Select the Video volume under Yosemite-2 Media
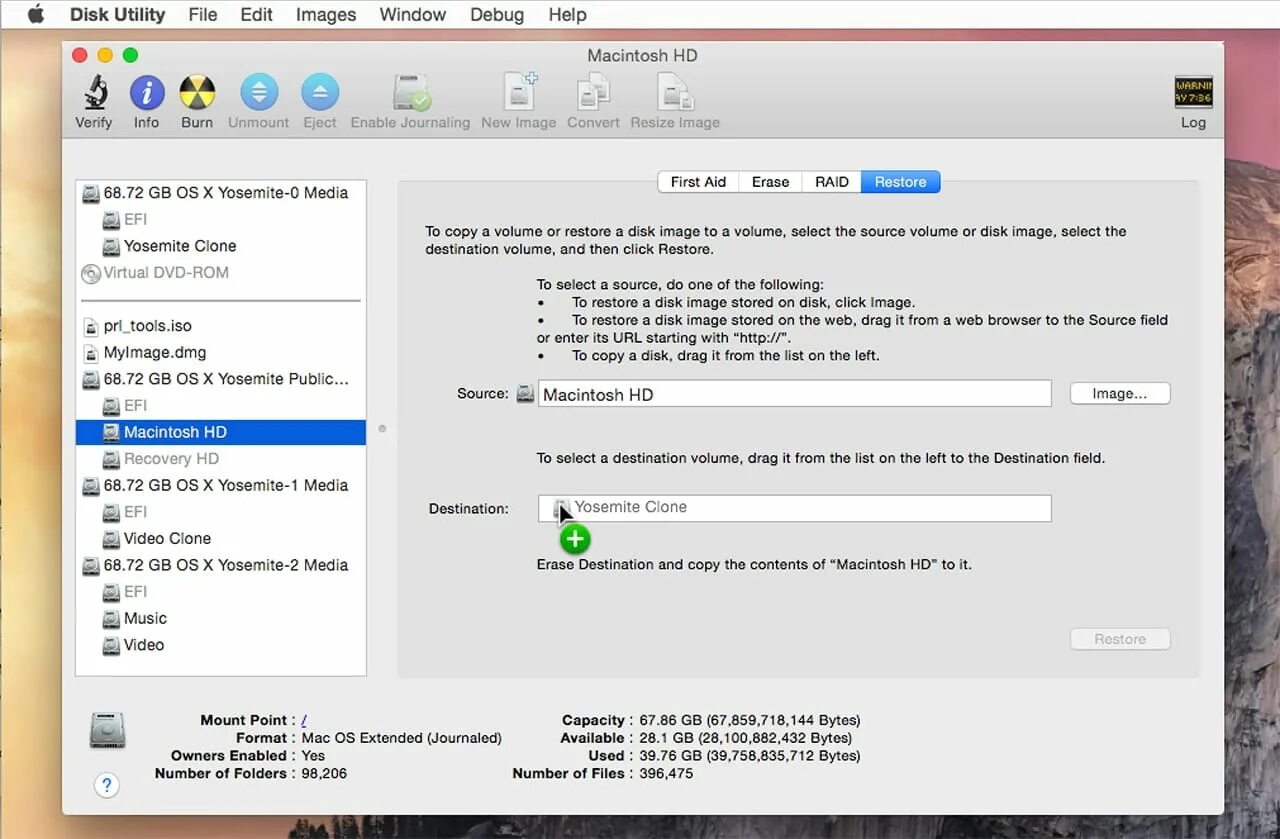Viewport: 1280px width, 839px height. click(x=221, y=645)
